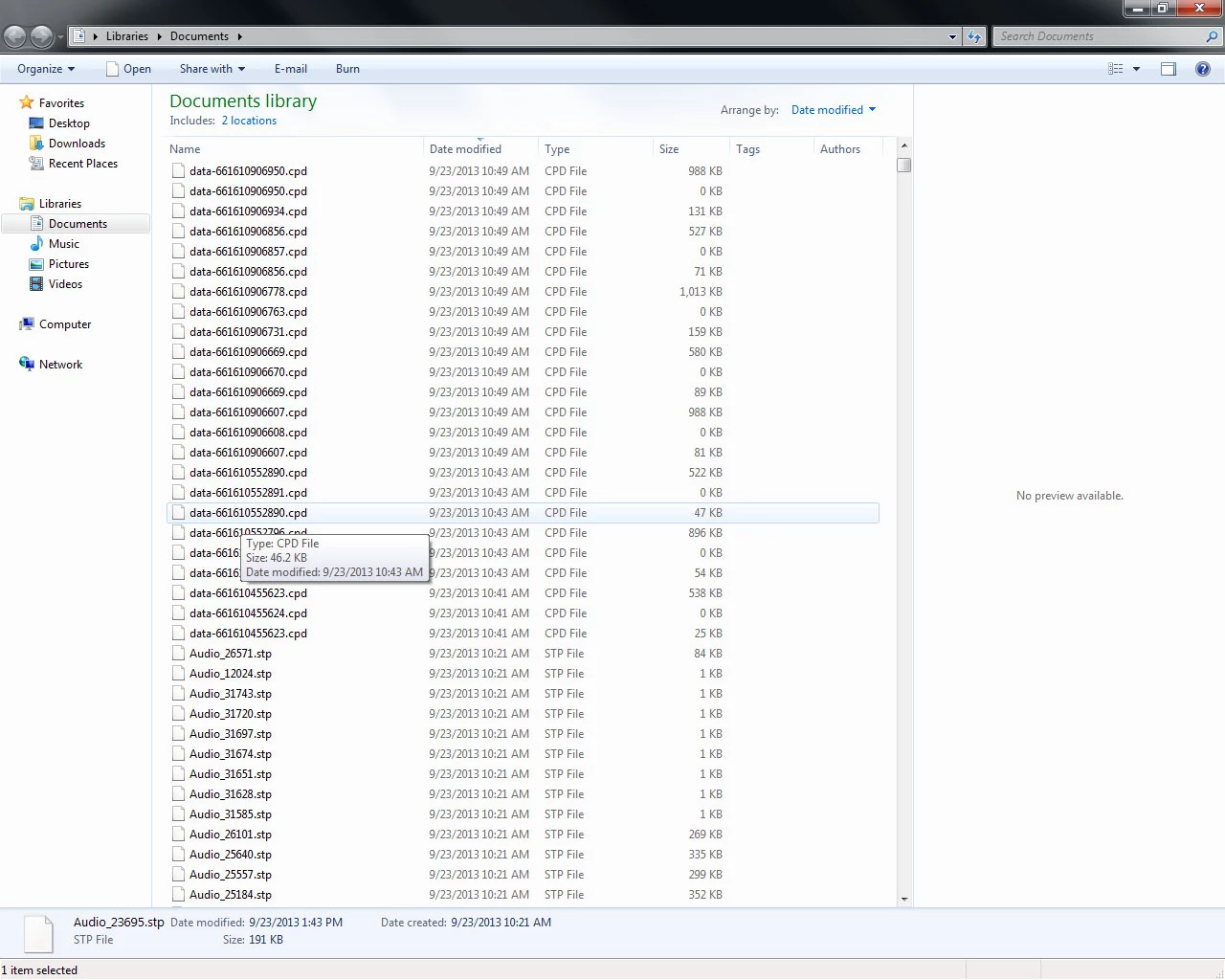This screenshot has width=1225, height=980.
Task: Open the view options dropdown arrow
Action: pyautogui.click(x=1137, y=69)
